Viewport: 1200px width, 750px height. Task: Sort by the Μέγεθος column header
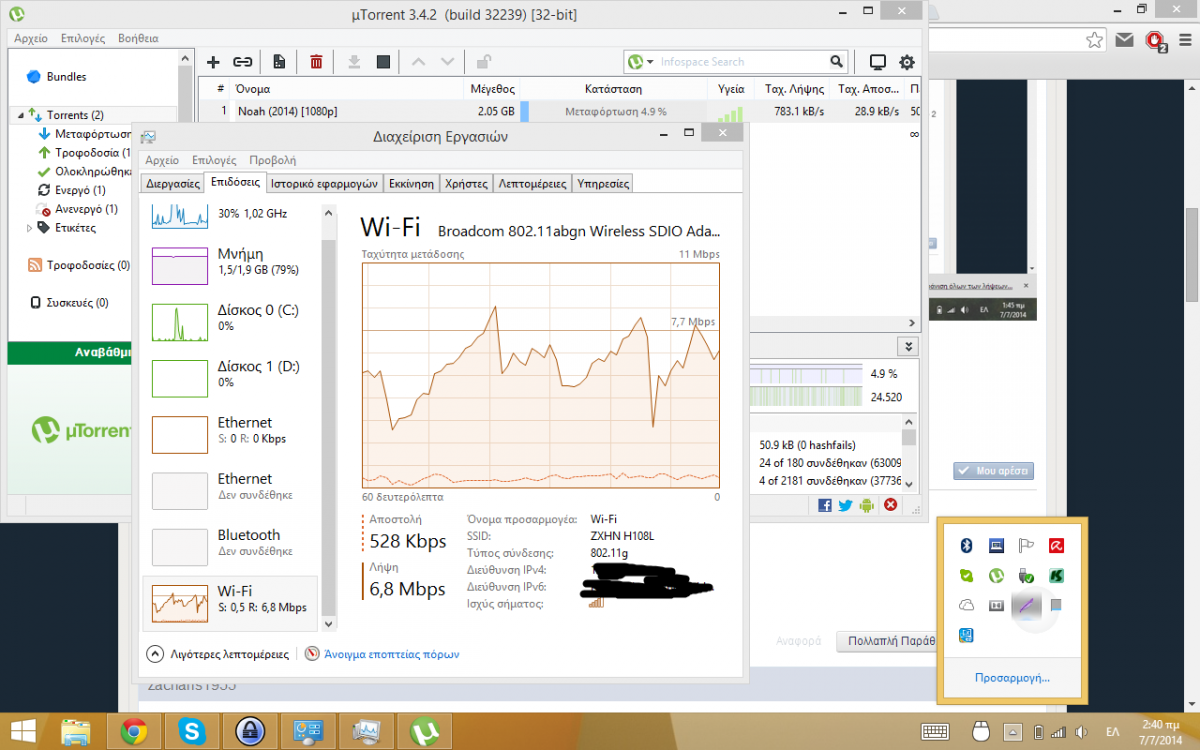click(x=492, y=88)
